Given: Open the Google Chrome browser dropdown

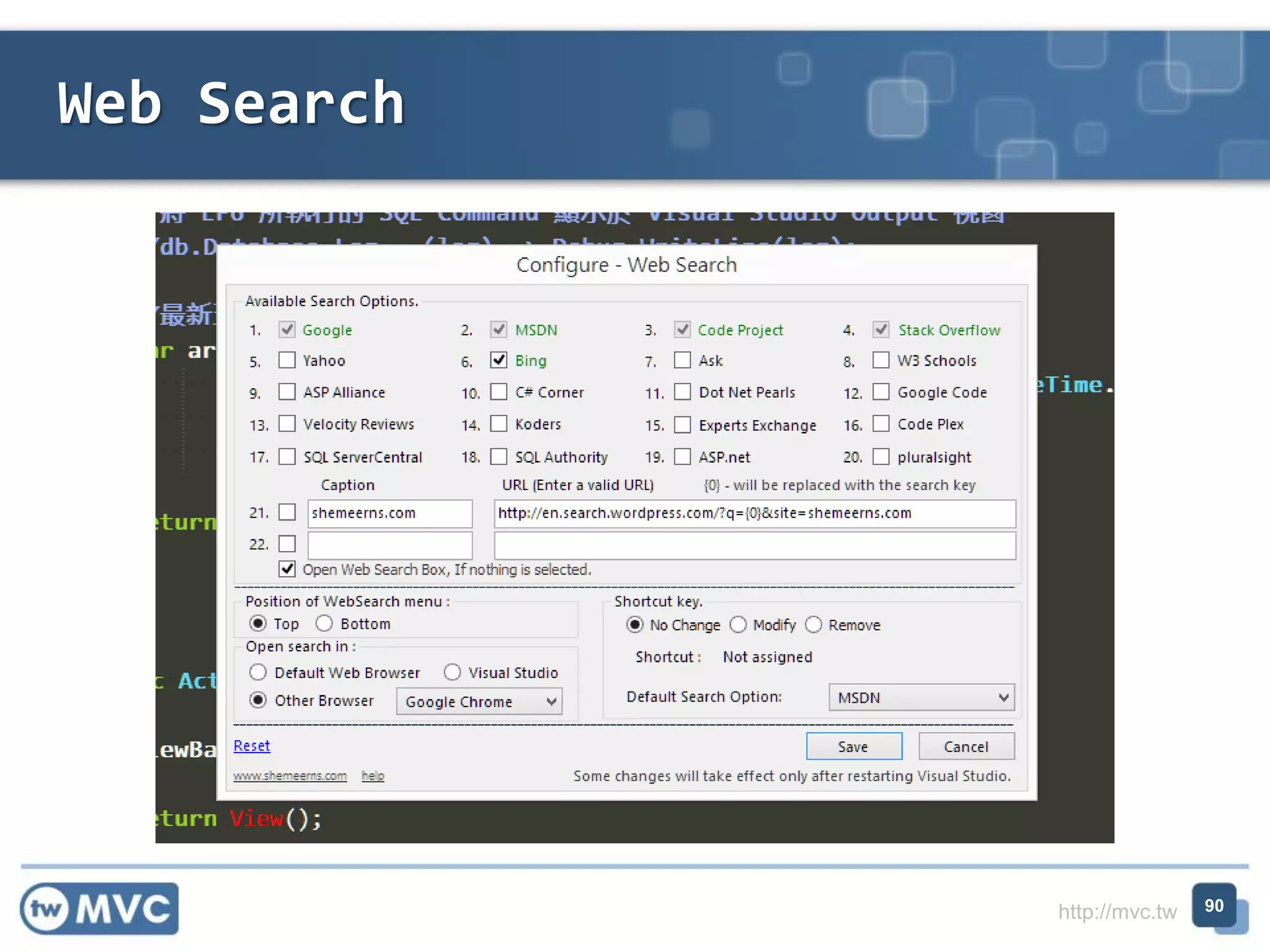Looking at the screenshot, I should click(479, 702).
